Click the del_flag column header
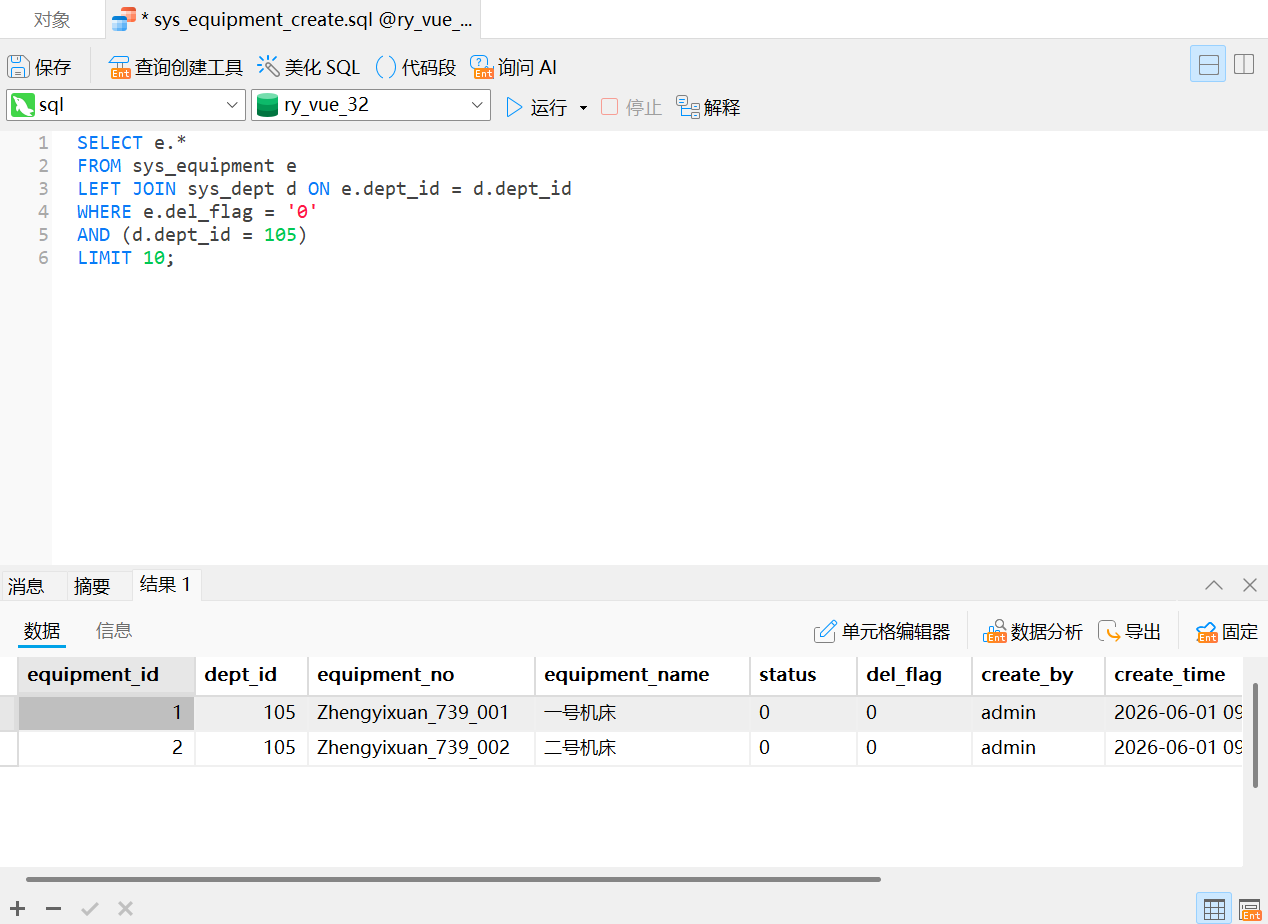 click(x=914, y=675)
